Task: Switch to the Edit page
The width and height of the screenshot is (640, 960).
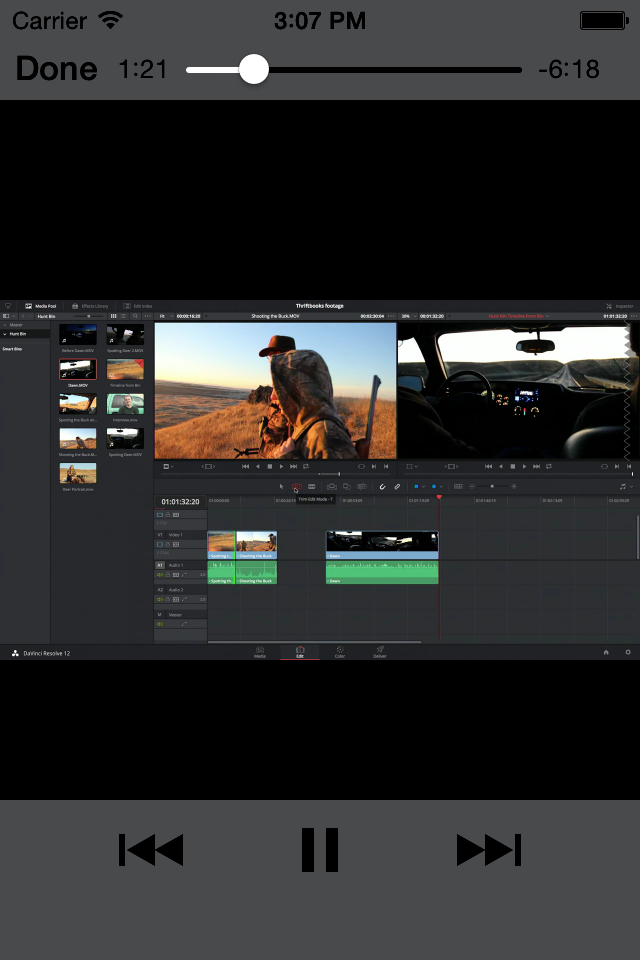Action: pos(300,652)
